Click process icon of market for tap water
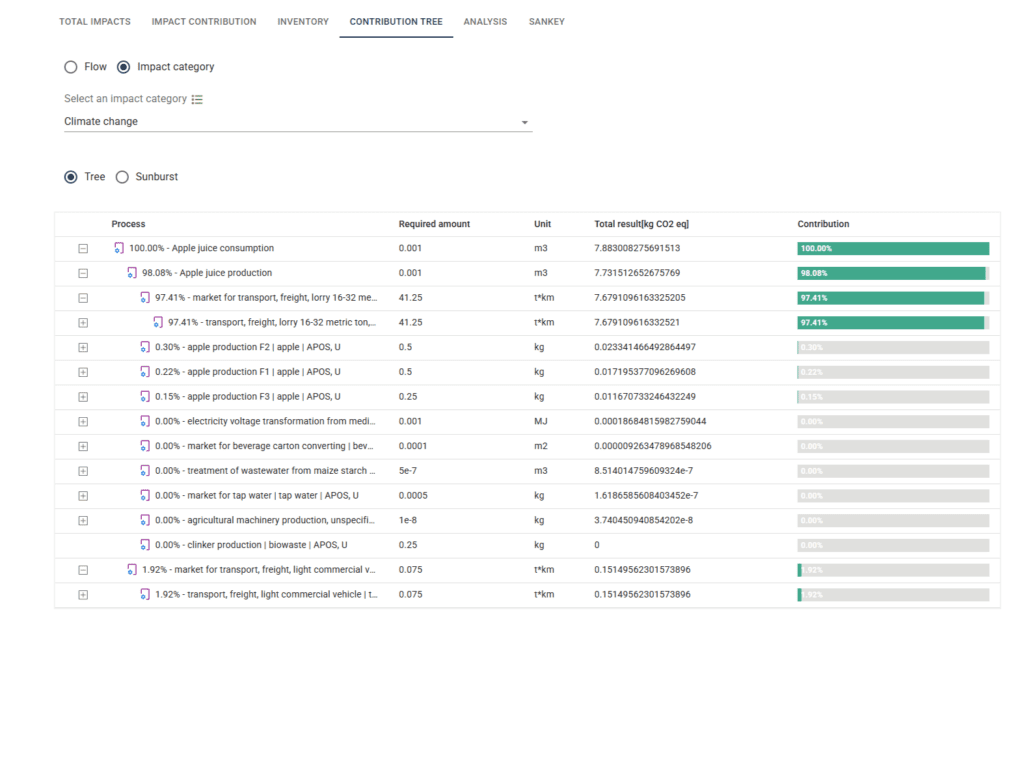Viewport: 1024px width, 768px height. (x=145, y=496)
